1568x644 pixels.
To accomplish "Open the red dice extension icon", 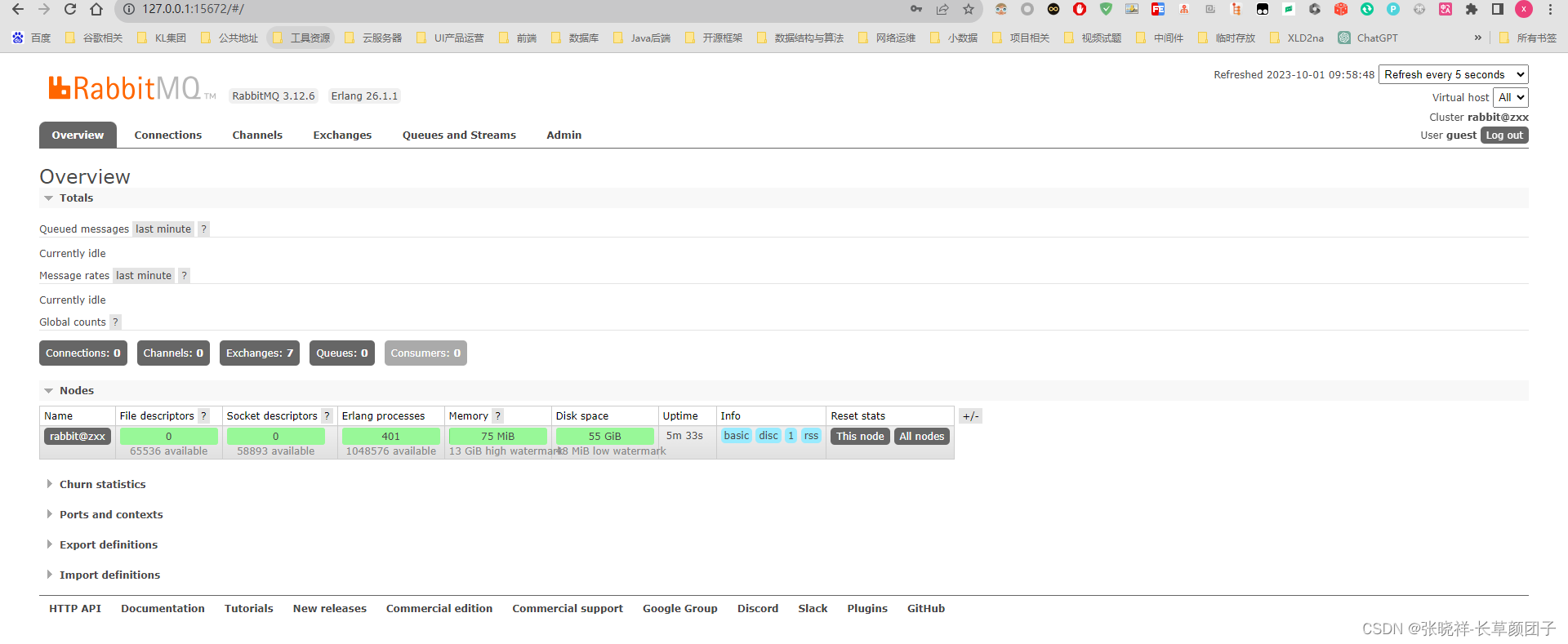I will (1341, 10).
